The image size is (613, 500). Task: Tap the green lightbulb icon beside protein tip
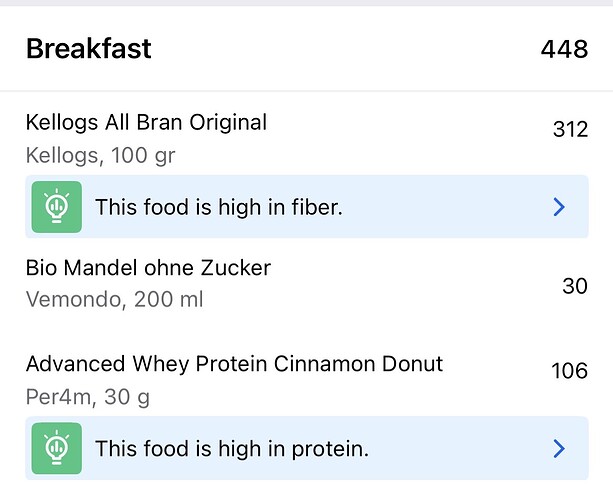tap(56, 449)
